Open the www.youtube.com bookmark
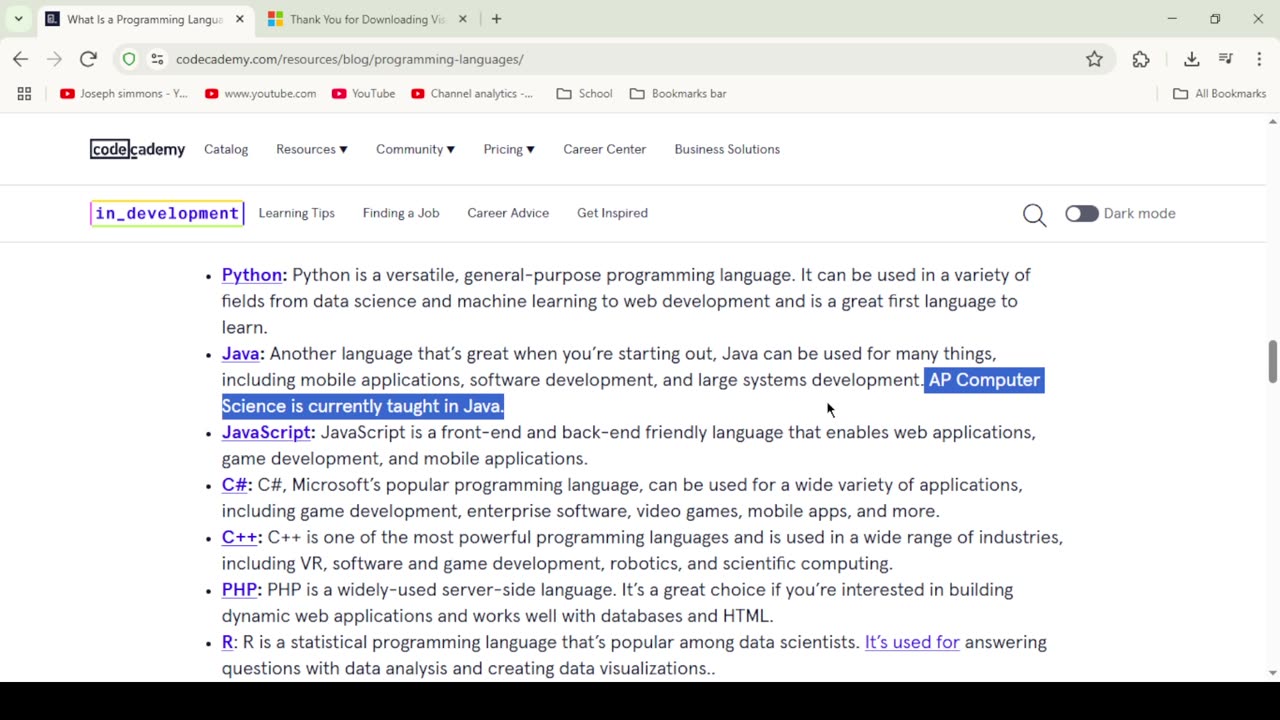Viewport: 1280px width, 720px height. (x=260, y=93)
